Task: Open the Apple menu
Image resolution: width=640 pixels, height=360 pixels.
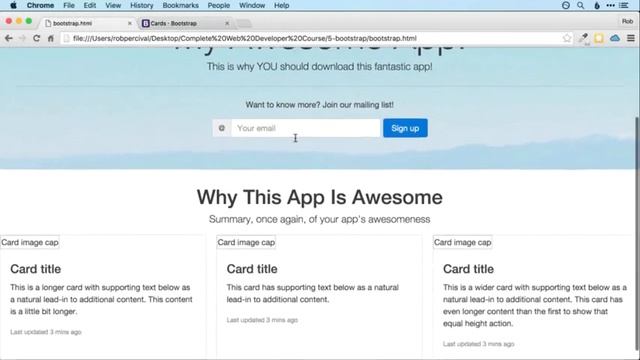Action: click(13, 5)
